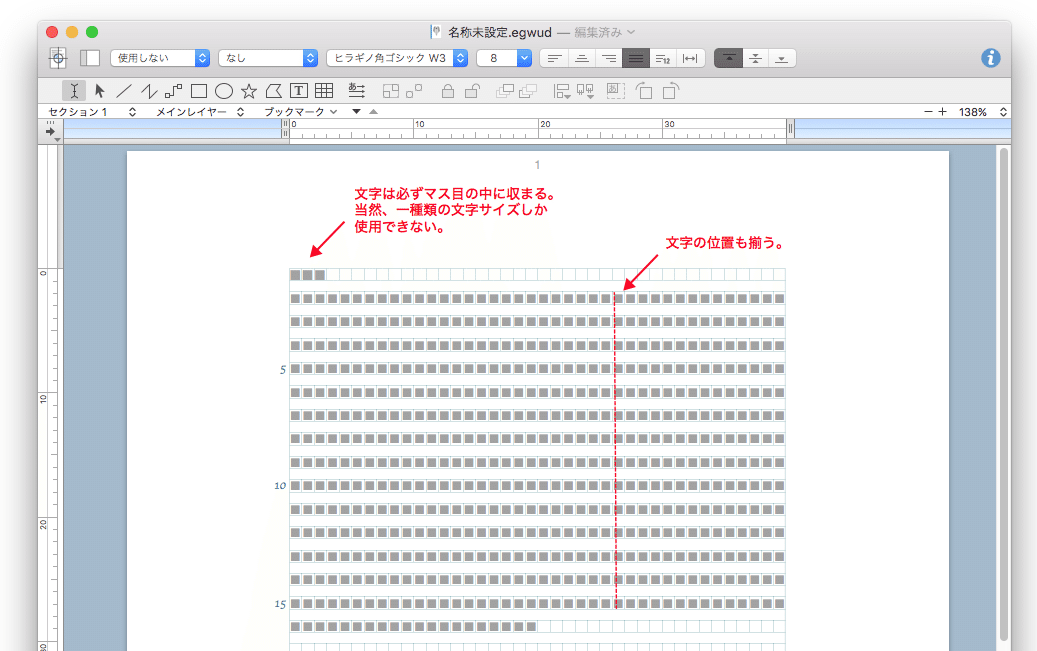Open the blue info inspector
The height and width of the screenshot is (651, 1037).
pos(991,58)
